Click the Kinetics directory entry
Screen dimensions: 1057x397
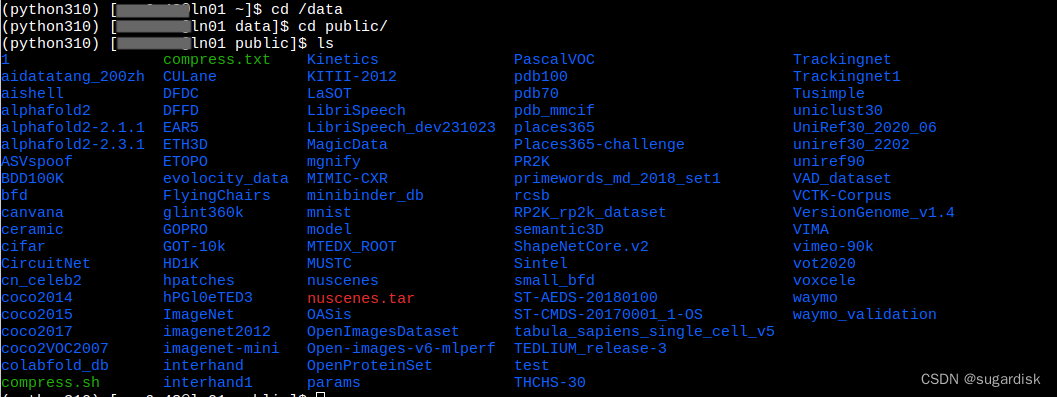pos(342,60)
